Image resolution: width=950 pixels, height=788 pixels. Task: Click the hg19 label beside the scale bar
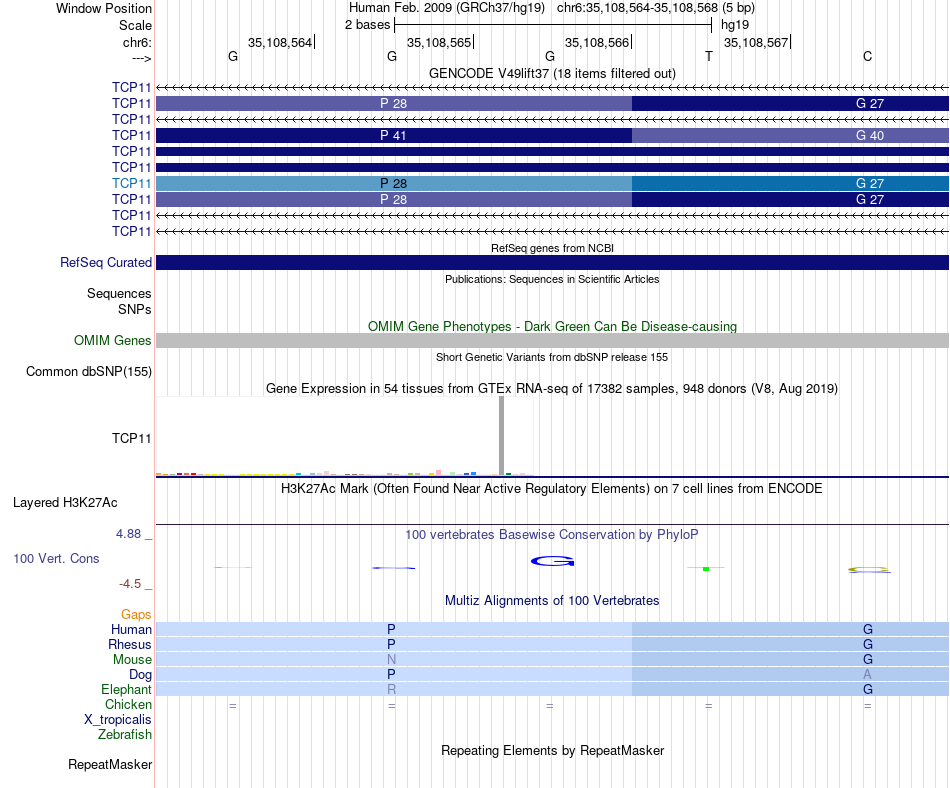(735, 25)
